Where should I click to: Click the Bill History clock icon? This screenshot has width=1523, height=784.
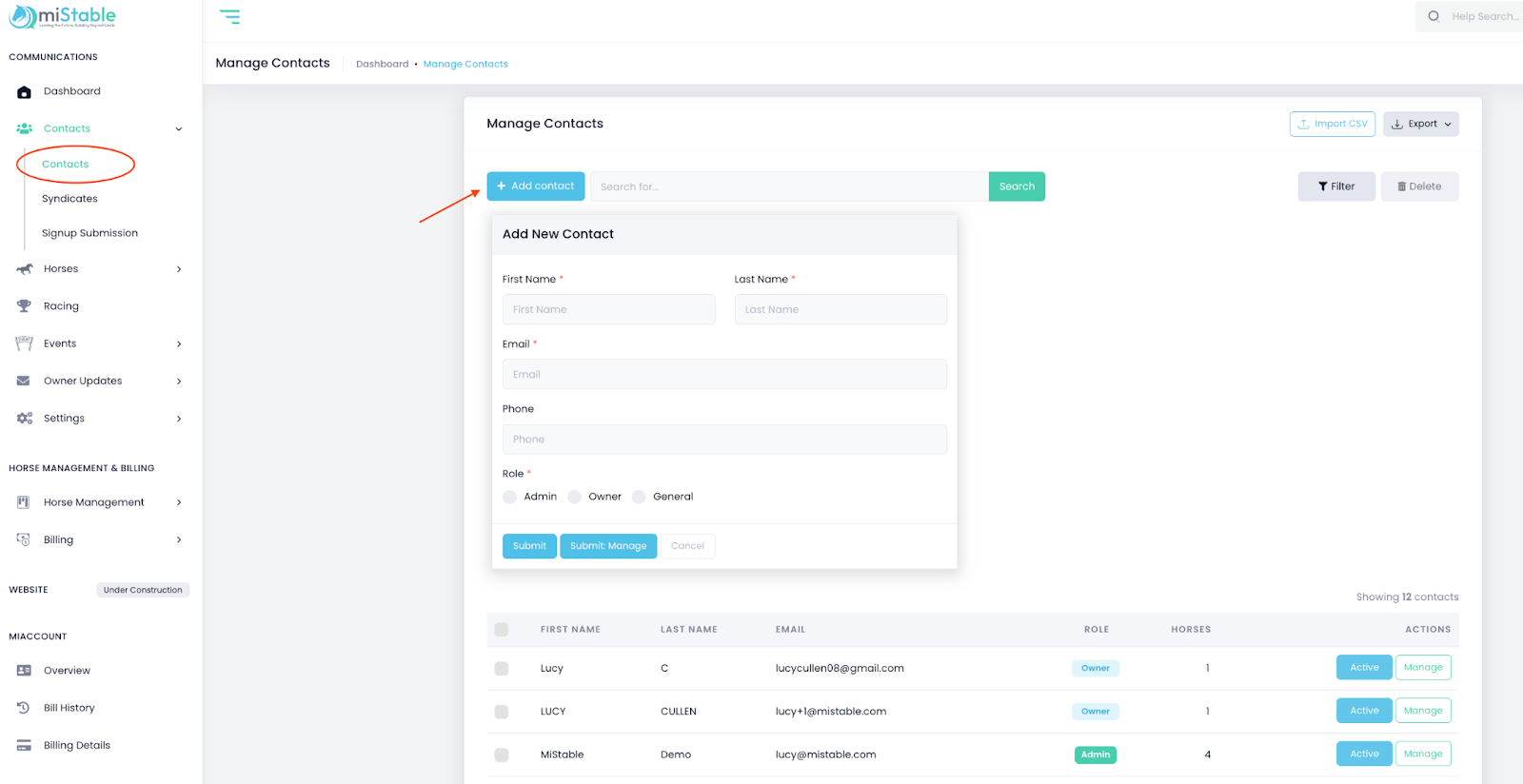click(24, 708)
